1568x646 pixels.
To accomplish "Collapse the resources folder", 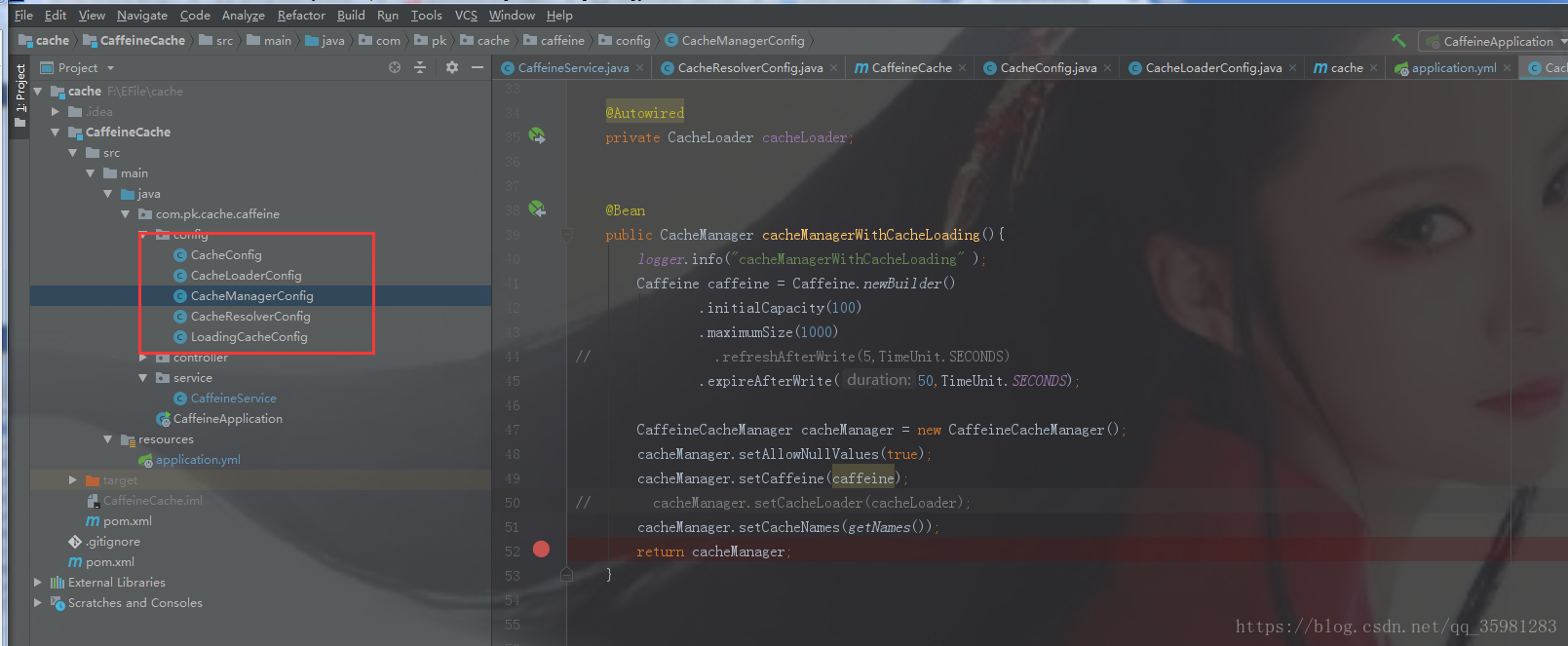I will 108,439.
